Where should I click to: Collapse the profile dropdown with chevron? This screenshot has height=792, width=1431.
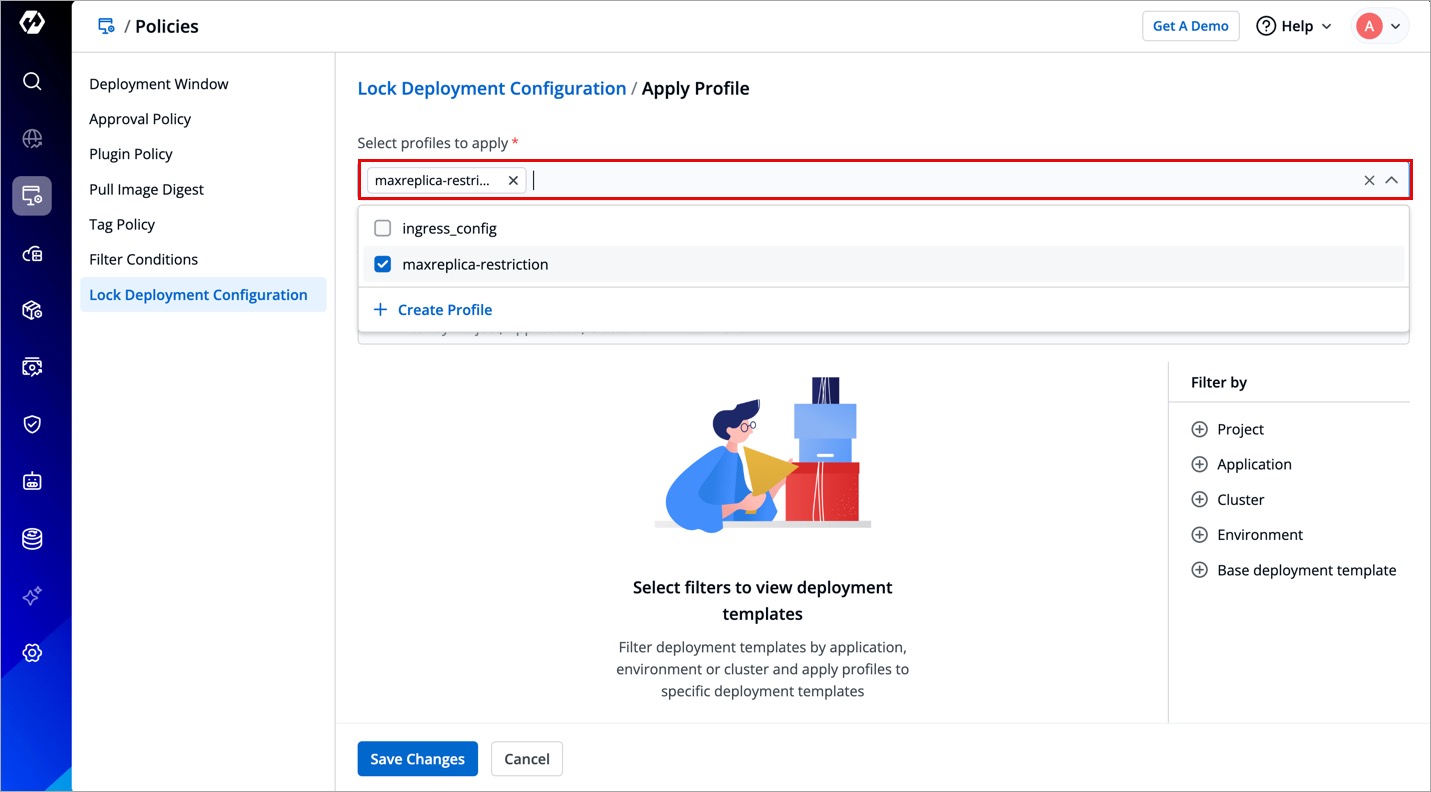(1391, 181)
